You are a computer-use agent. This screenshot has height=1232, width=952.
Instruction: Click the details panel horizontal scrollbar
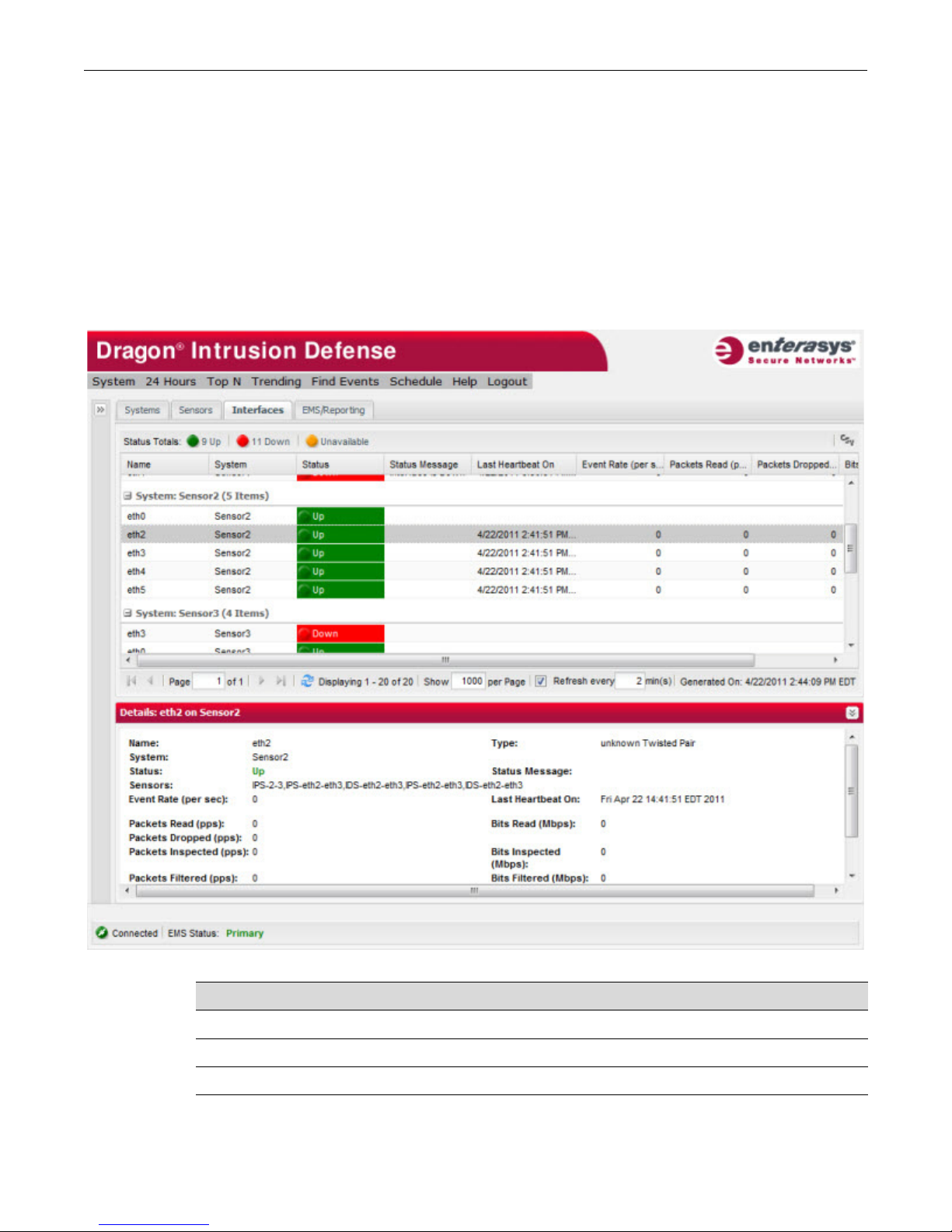click(475, 891)
